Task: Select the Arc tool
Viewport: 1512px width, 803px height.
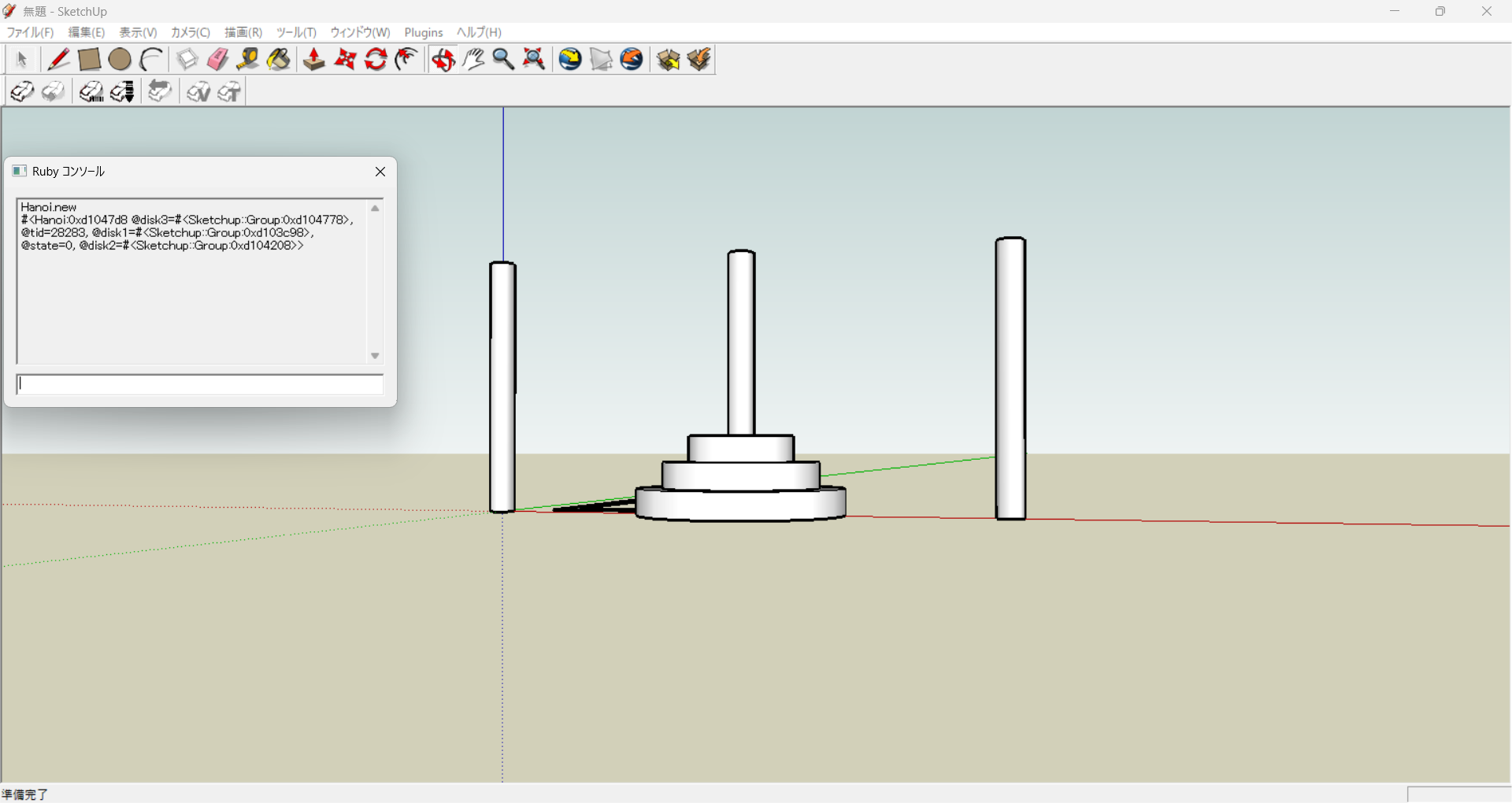Action: point(151,60)
